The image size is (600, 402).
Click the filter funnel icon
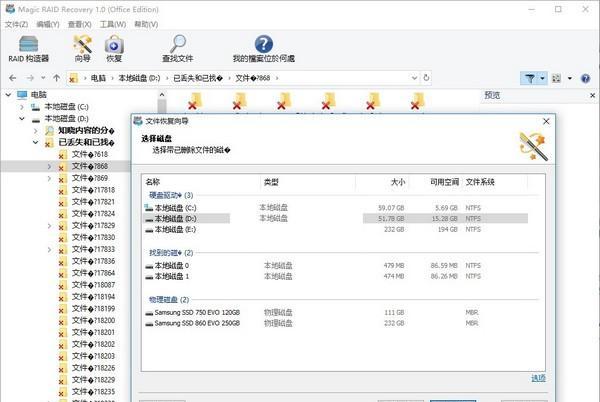point(530,78)
